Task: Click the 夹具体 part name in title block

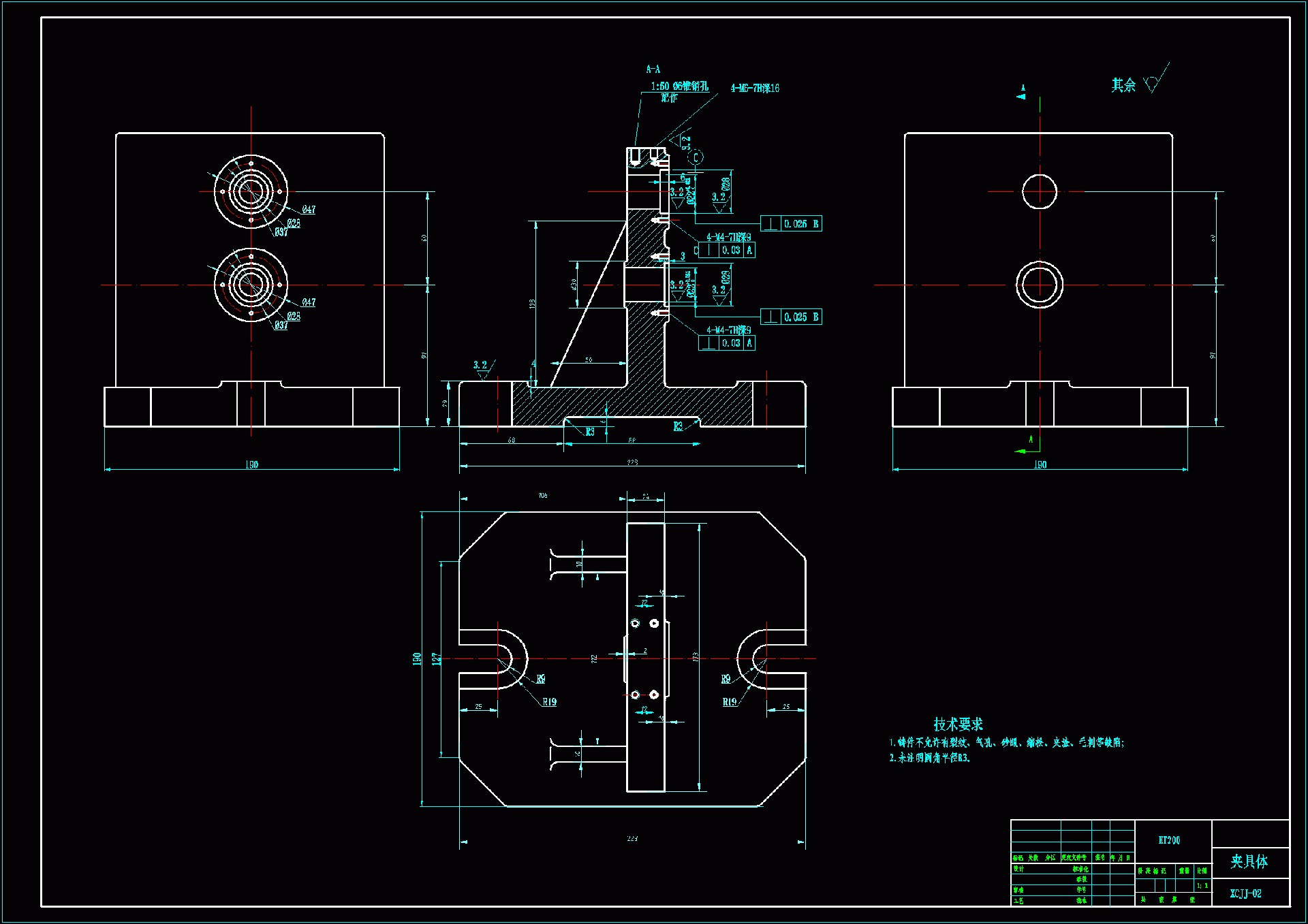Action: pos(1249,862)
